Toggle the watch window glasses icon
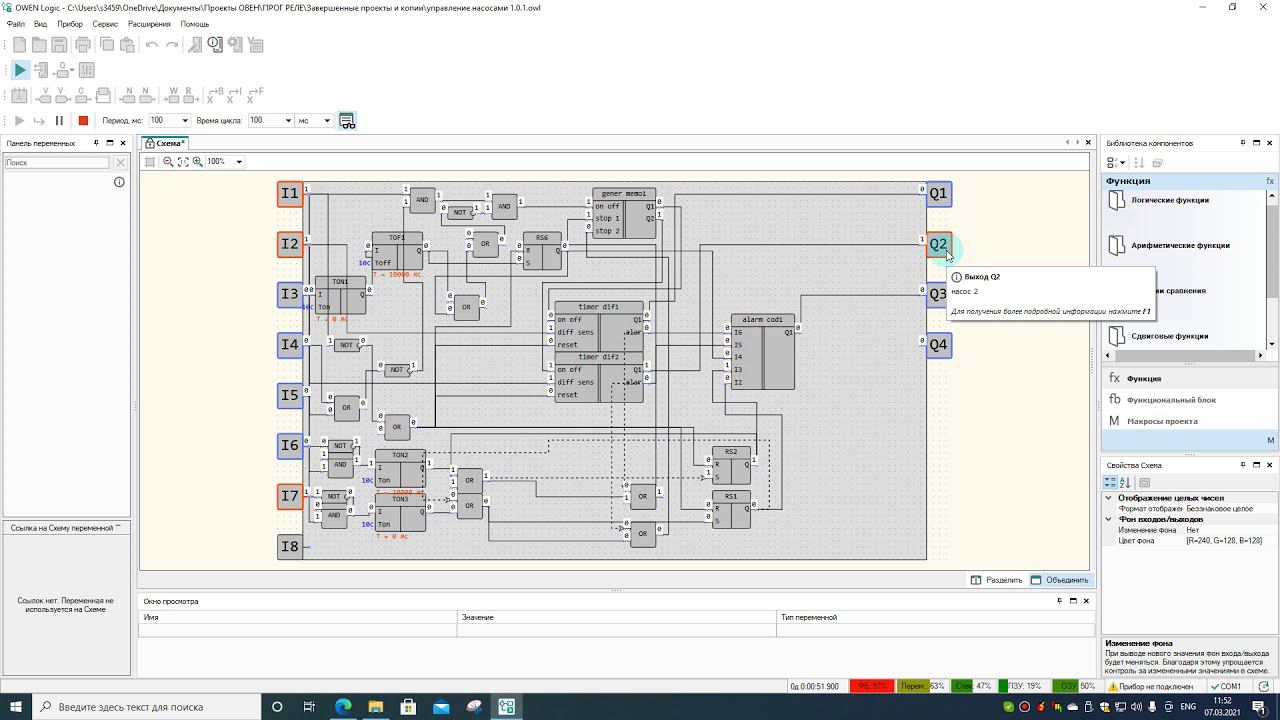This screenshot has width=1280, height=720. 347,121
